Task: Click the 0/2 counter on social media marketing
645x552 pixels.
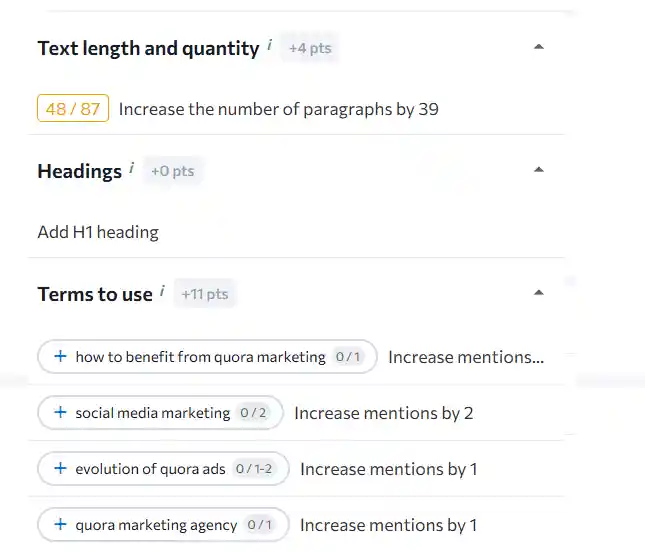Action: 253,413
